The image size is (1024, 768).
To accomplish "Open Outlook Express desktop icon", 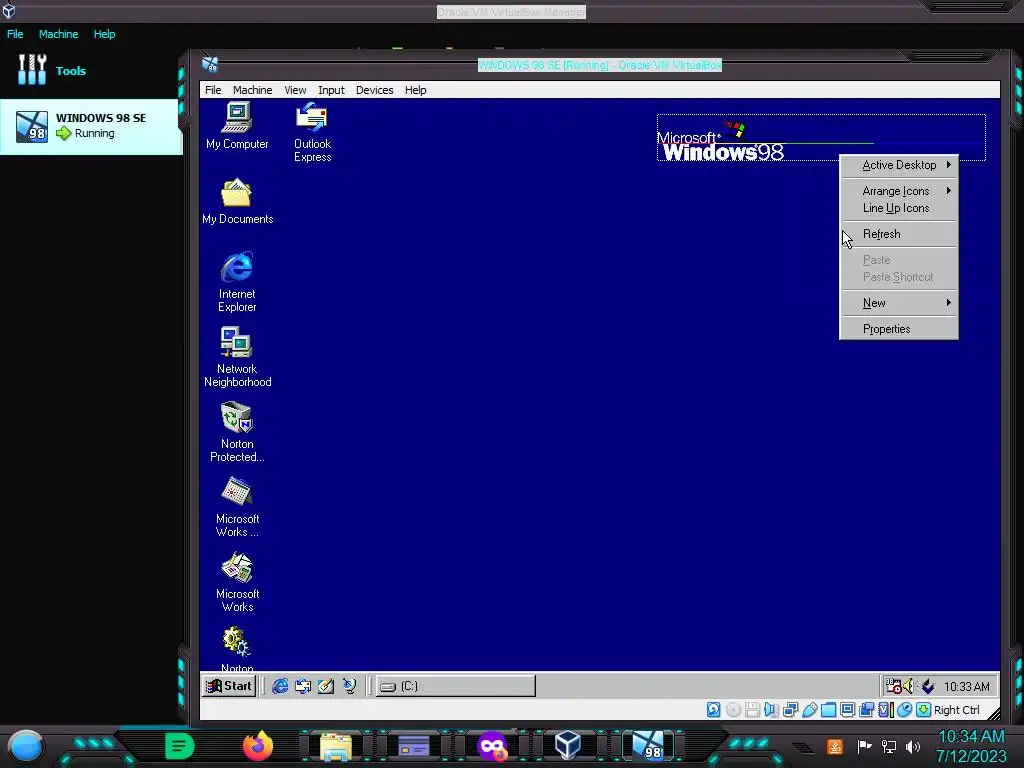I will (x=312, y=133).
